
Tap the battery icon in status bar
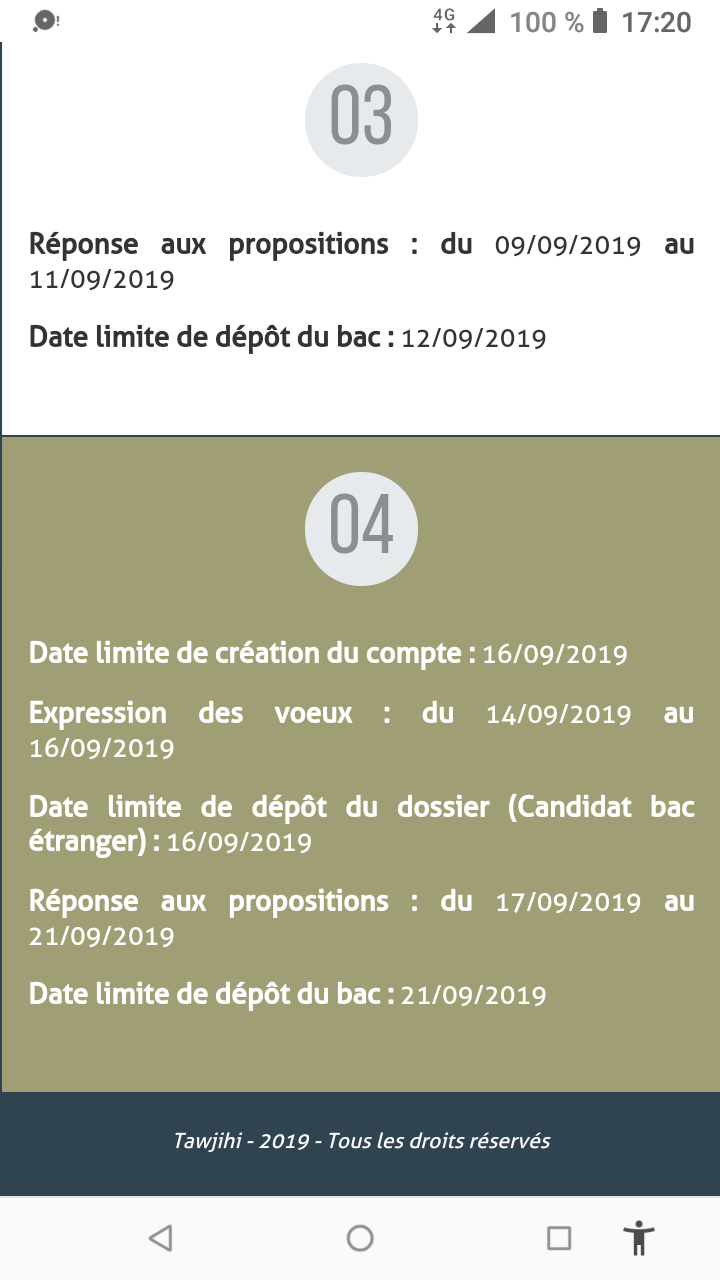(600, 21)
